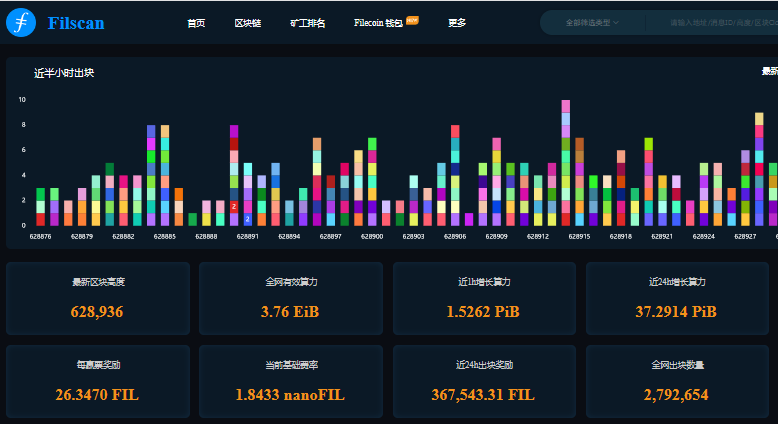Screen dimensions: 778x424
Task: View the 近24h出块奖励 367,543.31 FIL card
Action: coord(484,381)
